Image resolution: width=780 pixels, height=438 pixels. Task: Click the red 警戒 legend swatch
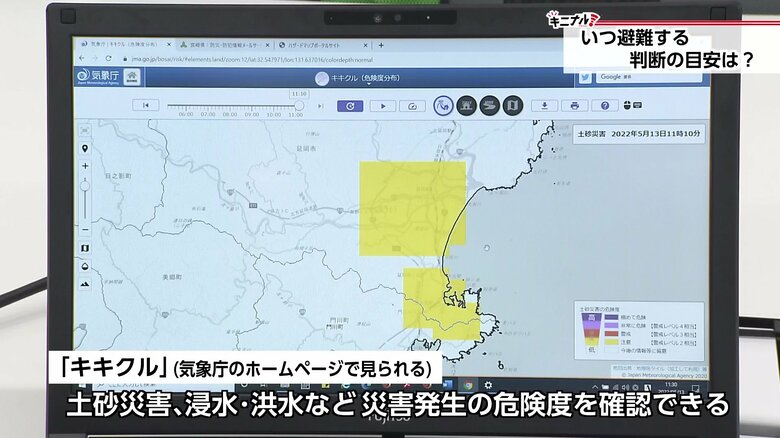[x=611, y=334]
